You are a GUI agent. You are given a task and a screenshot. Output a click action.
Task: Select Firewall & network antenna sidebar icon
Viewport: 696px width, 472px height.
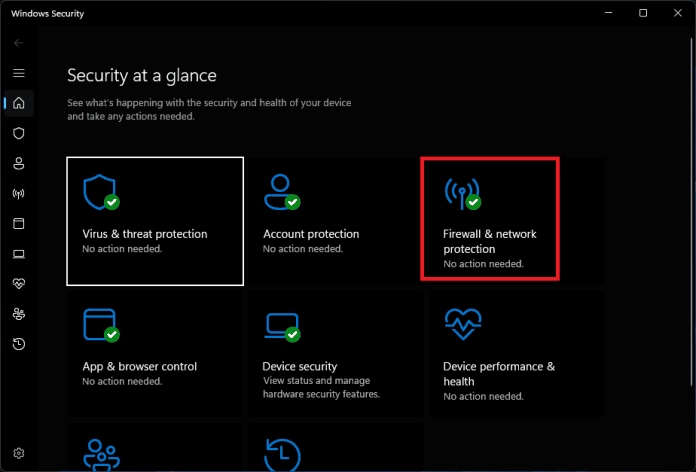(x=18, y=193)
